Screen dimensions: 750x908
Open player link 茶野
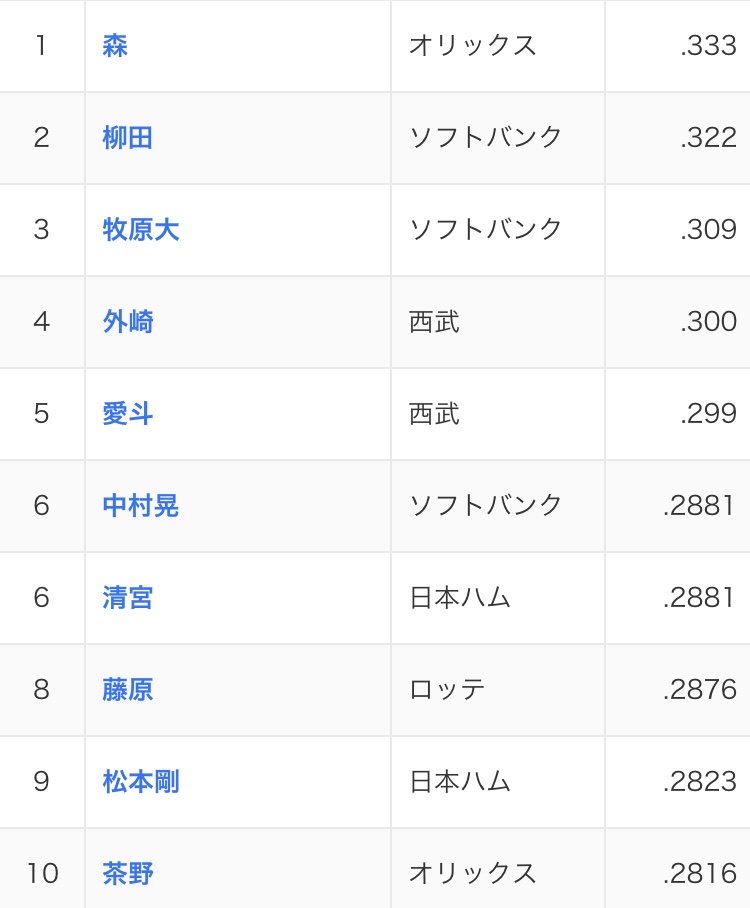(127, 873)
